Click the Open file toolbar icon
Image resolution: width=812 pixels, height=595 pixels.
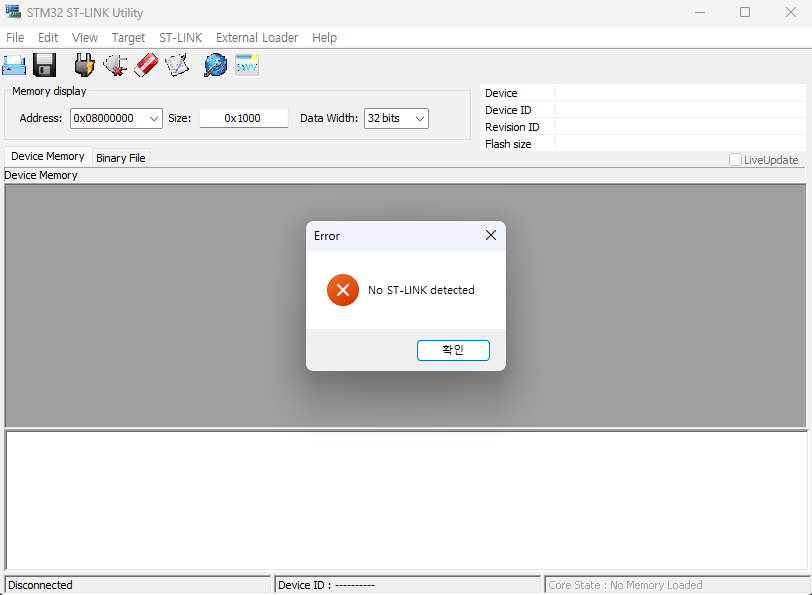click(x=14, y=65)
